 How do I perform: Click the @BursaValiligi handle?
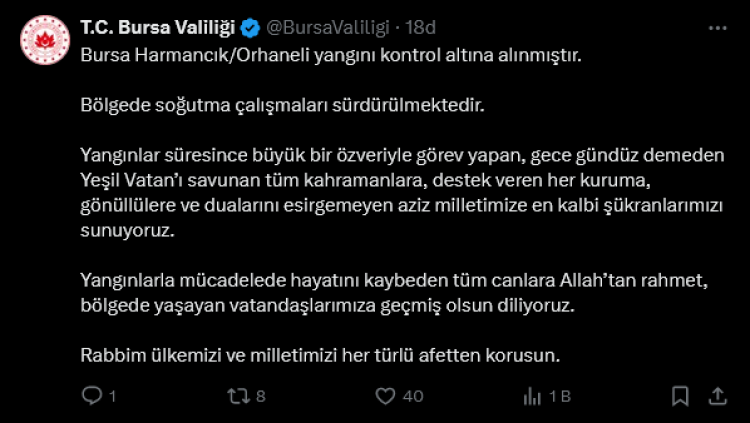(x=326, y=26)
